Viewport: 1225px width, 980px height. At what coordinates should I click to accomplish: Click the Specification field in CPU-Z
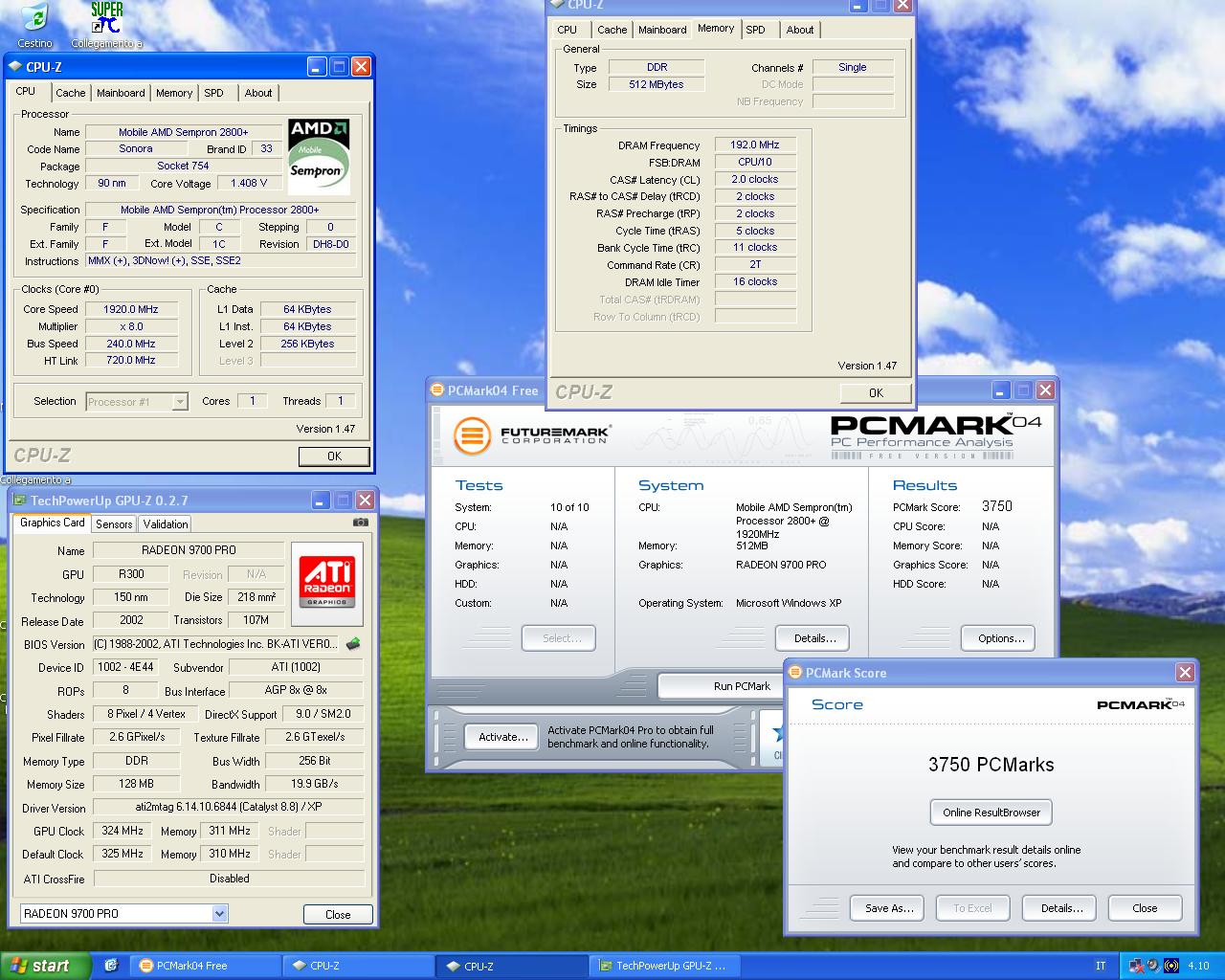(220, 210)
